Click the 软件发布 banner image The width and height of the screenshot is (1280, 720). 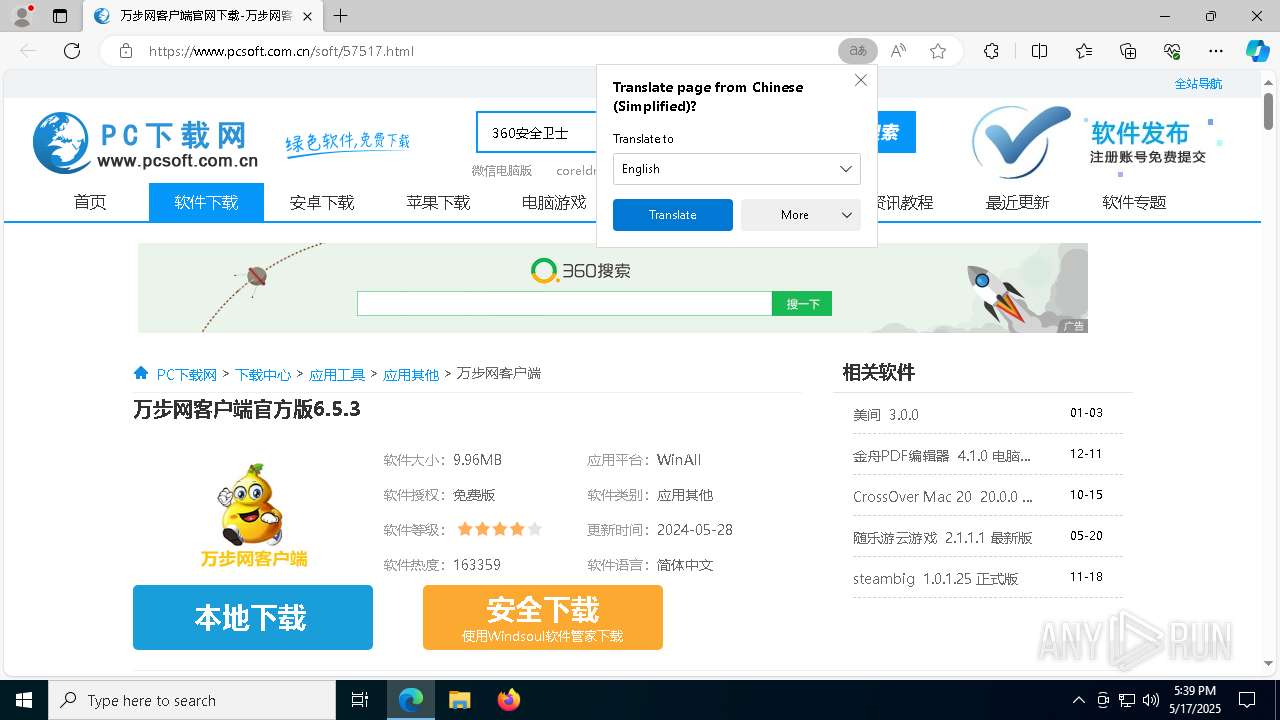[x=1096, y=142]
